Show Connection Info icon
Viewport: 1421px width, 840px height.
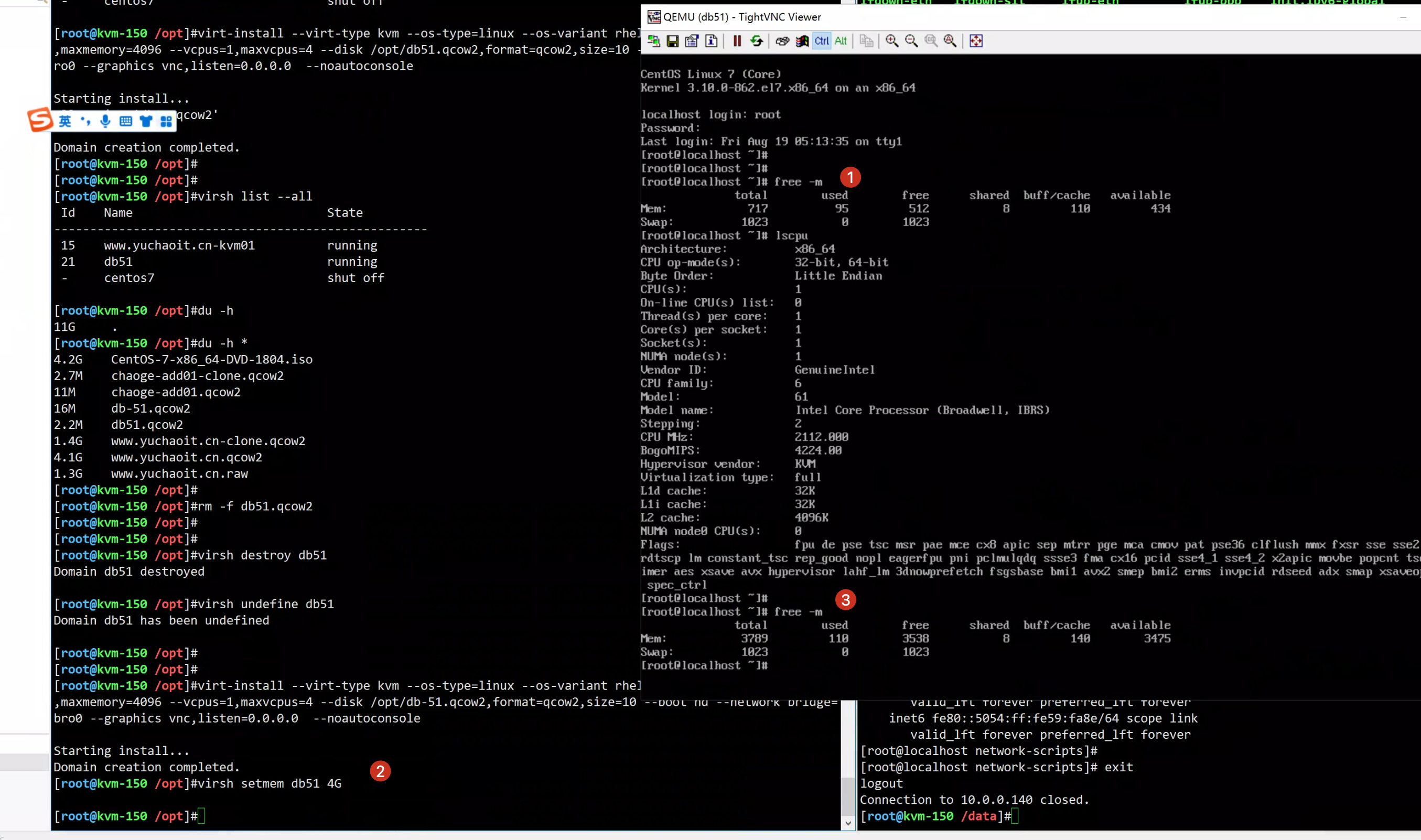tap(712, 41)
